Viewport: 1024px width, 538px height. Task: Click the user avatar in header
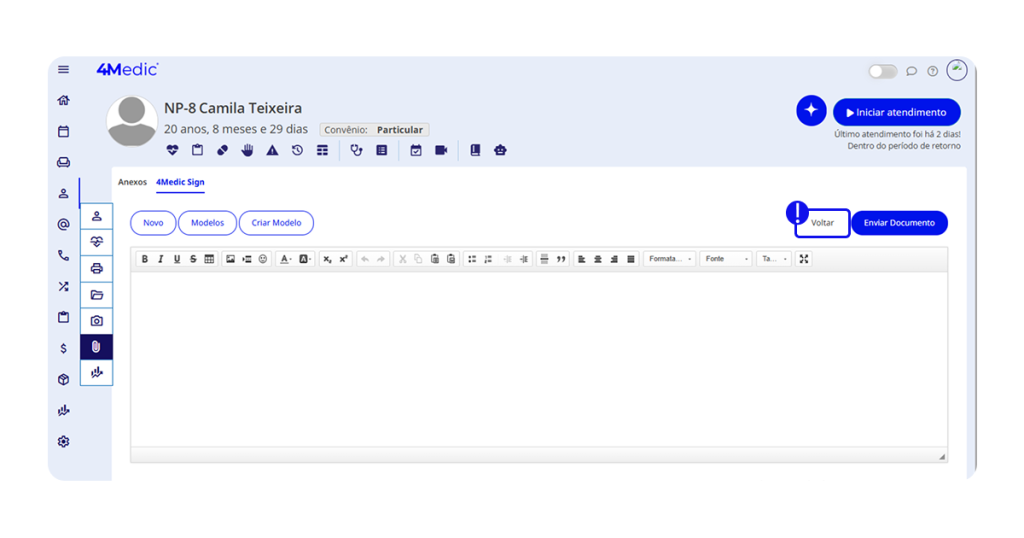[x=957, y=70]
